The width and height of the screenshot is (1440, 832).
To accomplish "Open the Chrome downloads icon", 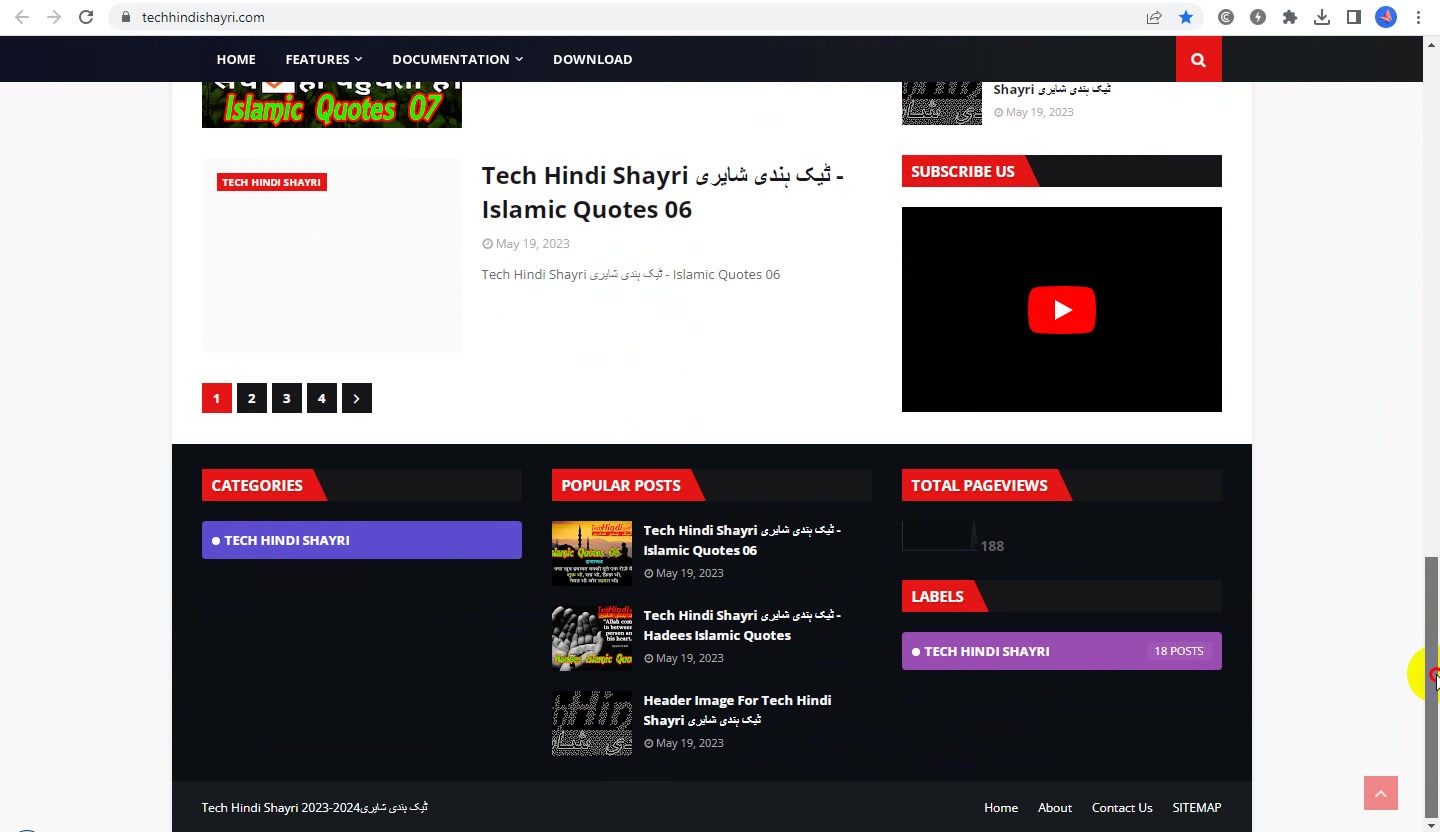I will [1322, 17].
